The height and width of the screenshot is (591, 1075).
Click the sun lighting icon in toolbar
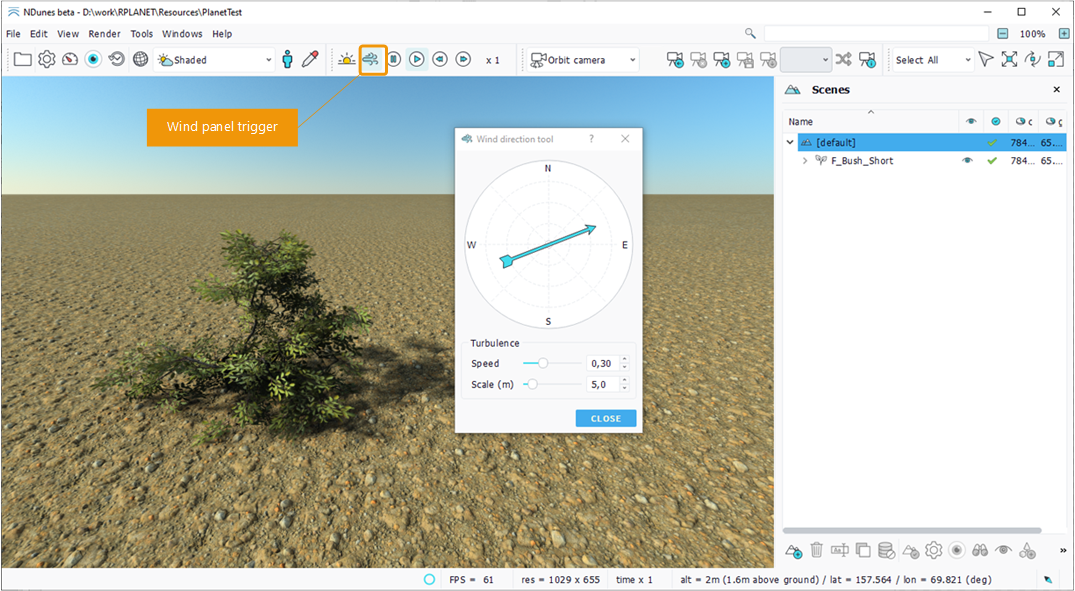point(346,60)
